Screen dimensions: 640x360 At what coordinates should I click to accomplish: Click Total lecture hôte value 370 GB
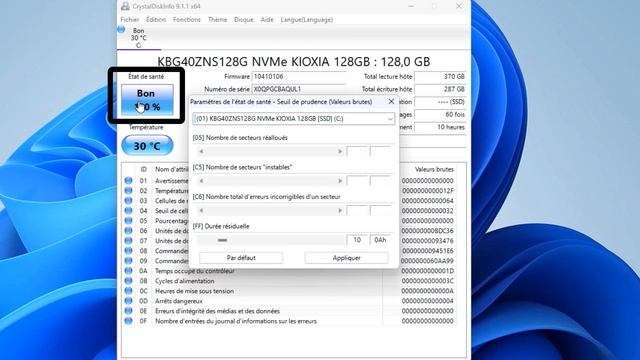click(x=440, y=76)
